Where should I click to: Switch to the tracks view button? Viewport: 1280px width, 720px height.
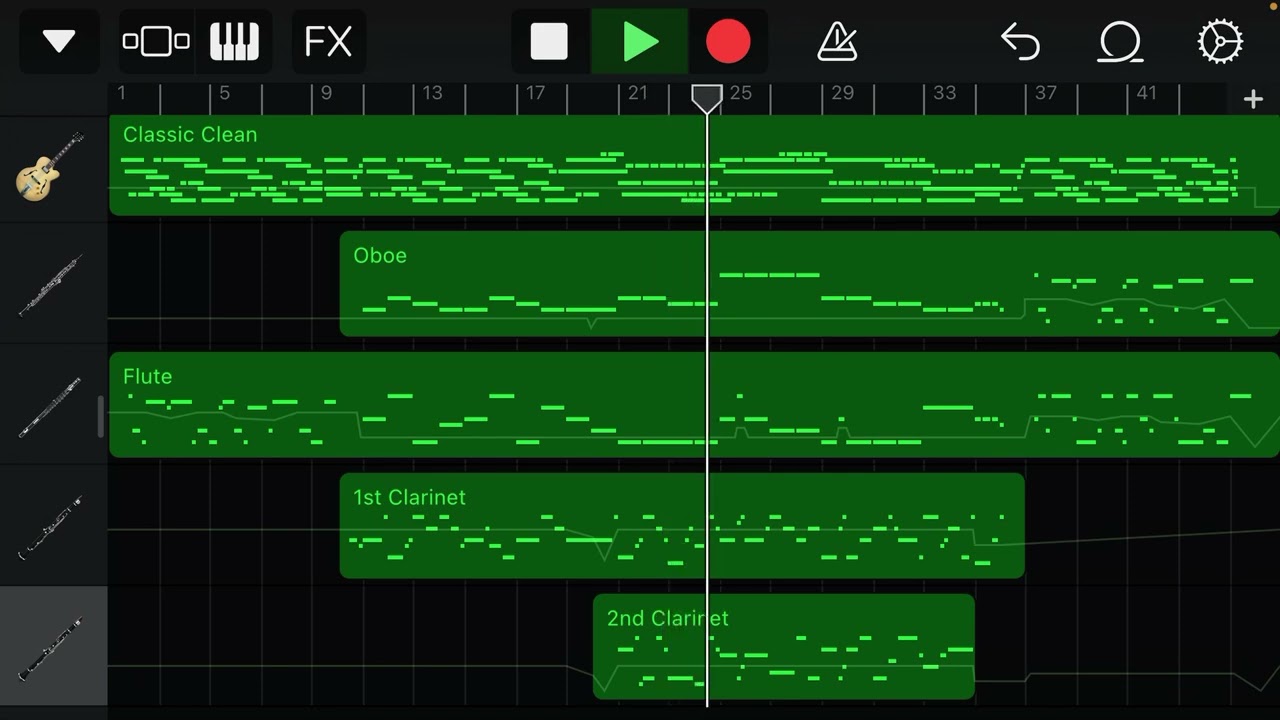tap(156, 42)
